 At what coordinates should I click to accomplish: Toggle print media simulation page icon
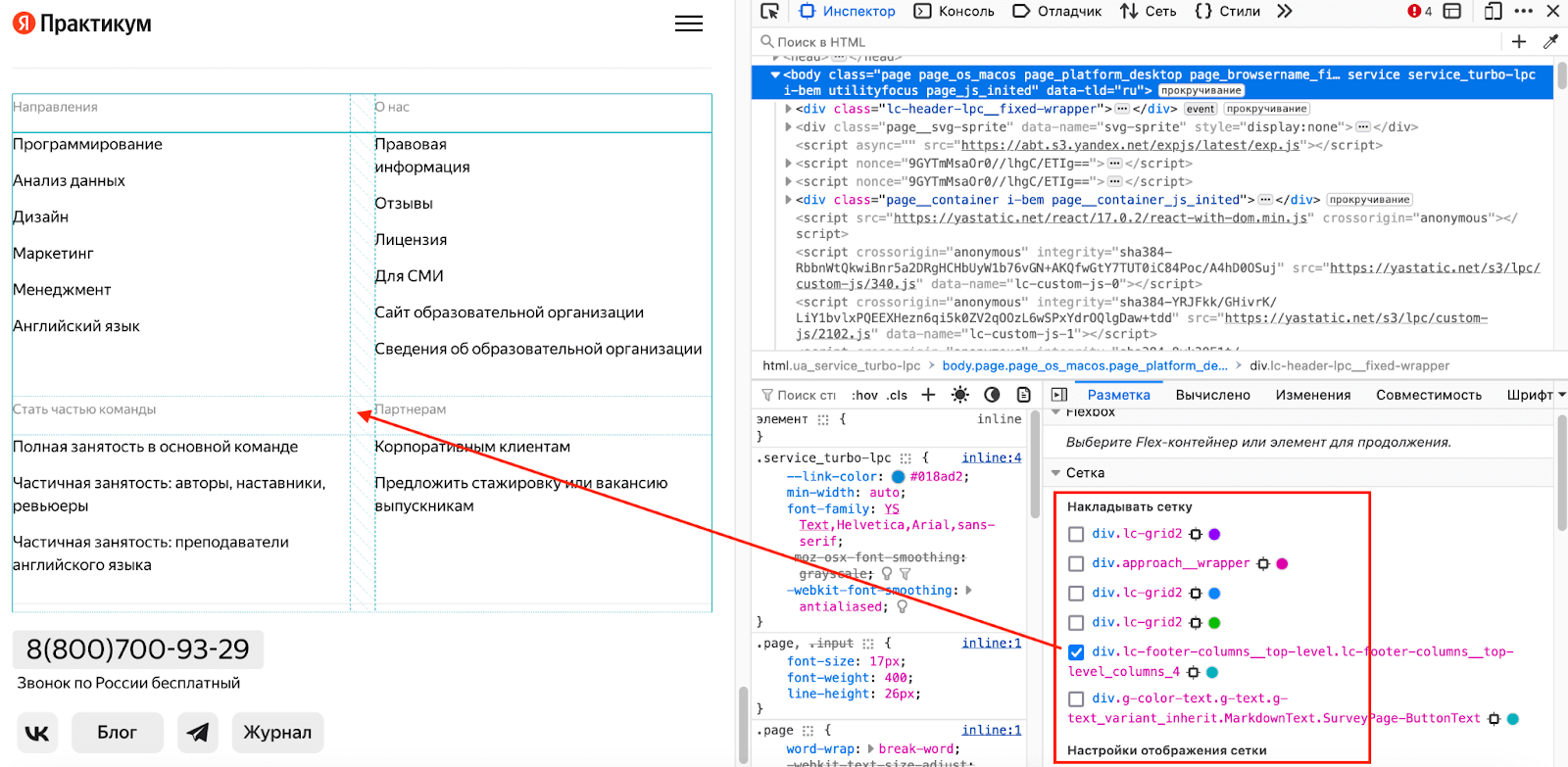pos(1023,395)
